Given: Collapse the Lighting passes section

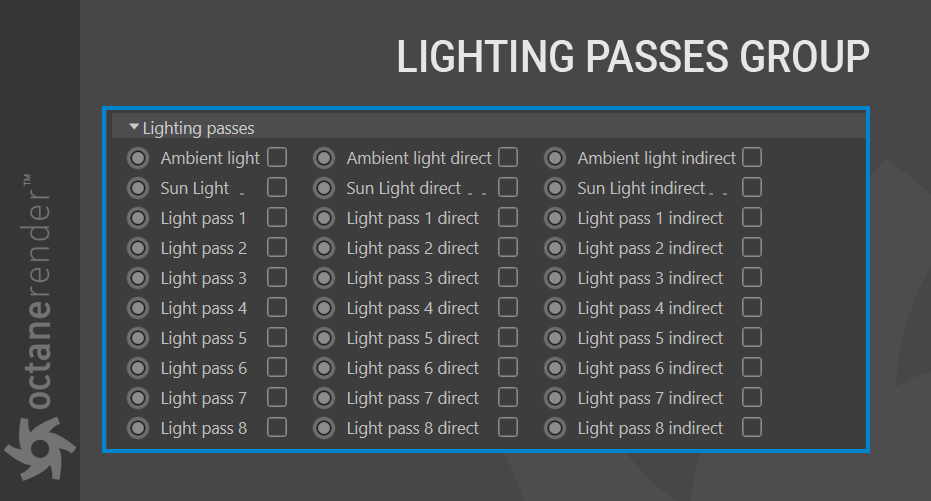Looking at the screenshot, I should click(134, 127).
